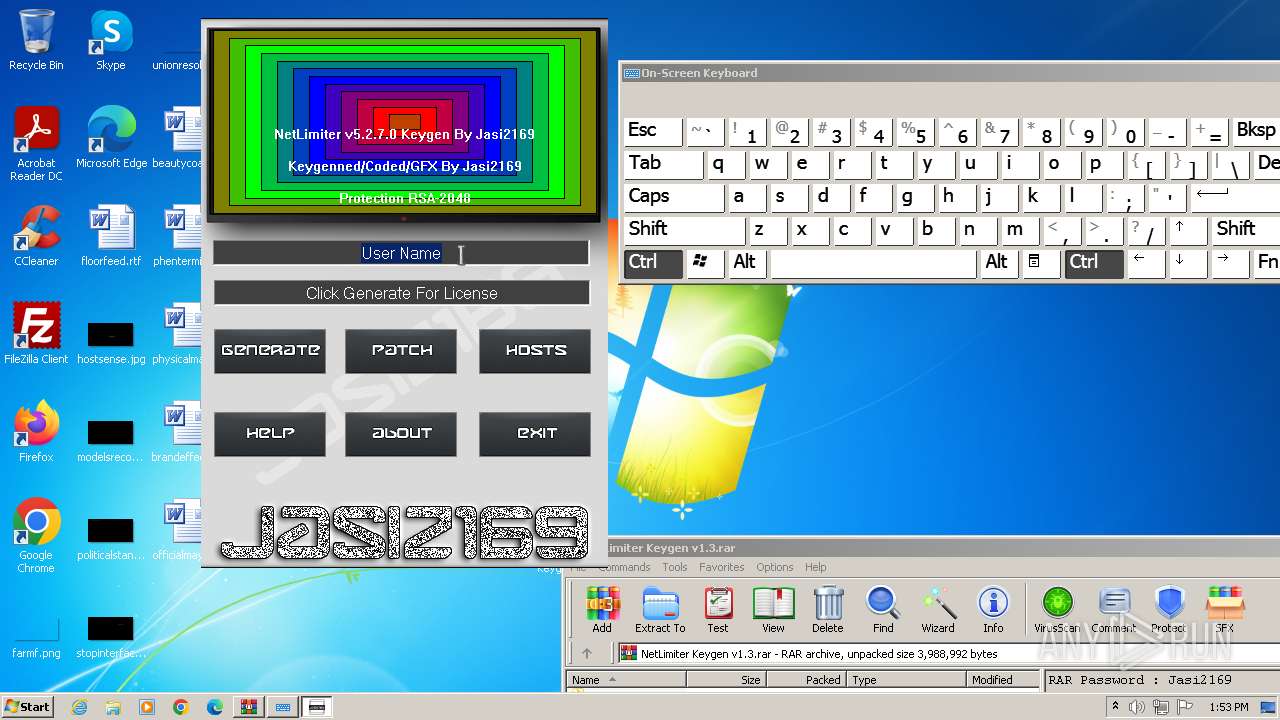Click the 'Click Generate For License' field
Viewport: 1280px width, 720px height.
tap(401, 293)
